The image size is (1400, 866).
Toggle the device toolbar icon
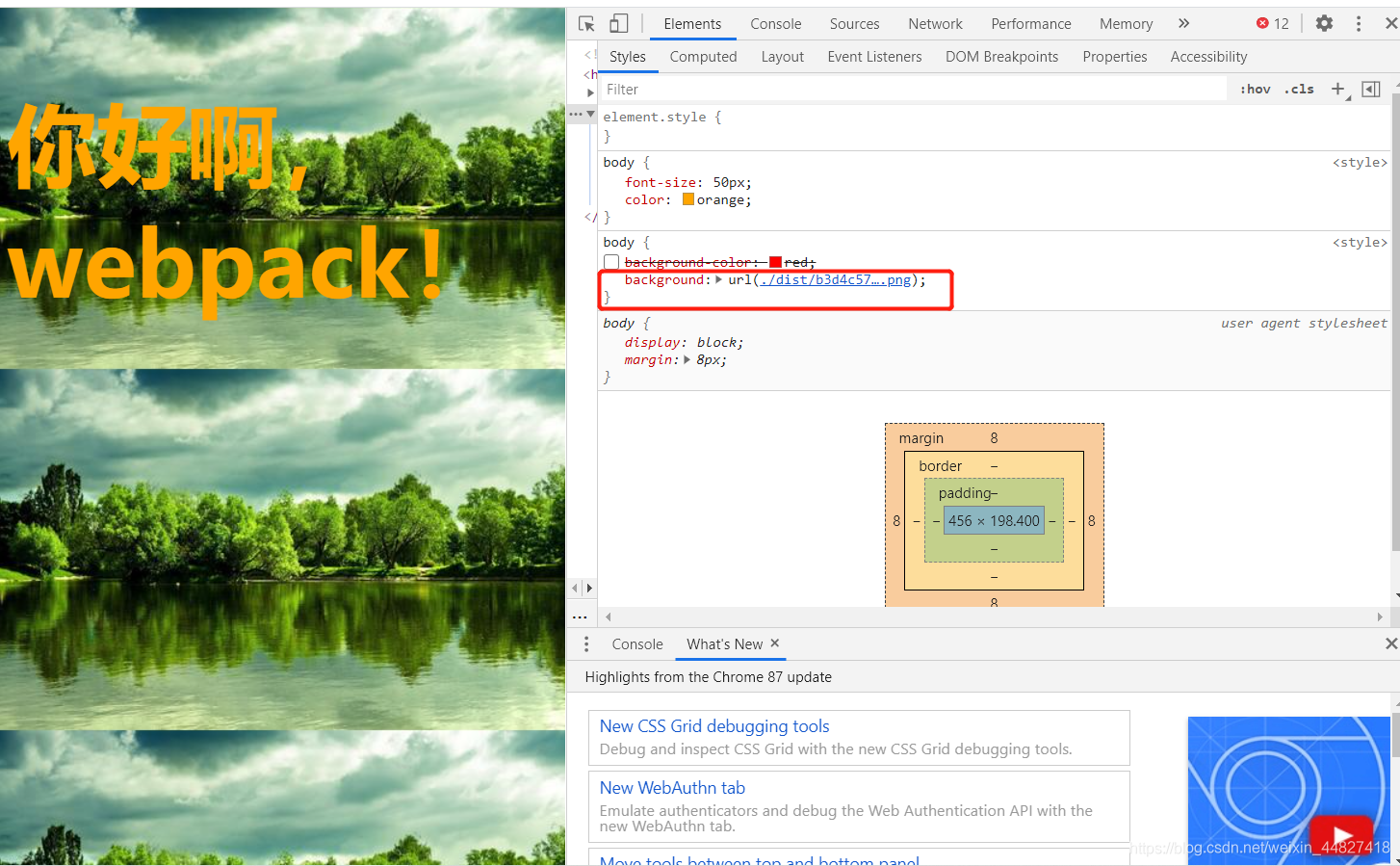tap(618, 23)
